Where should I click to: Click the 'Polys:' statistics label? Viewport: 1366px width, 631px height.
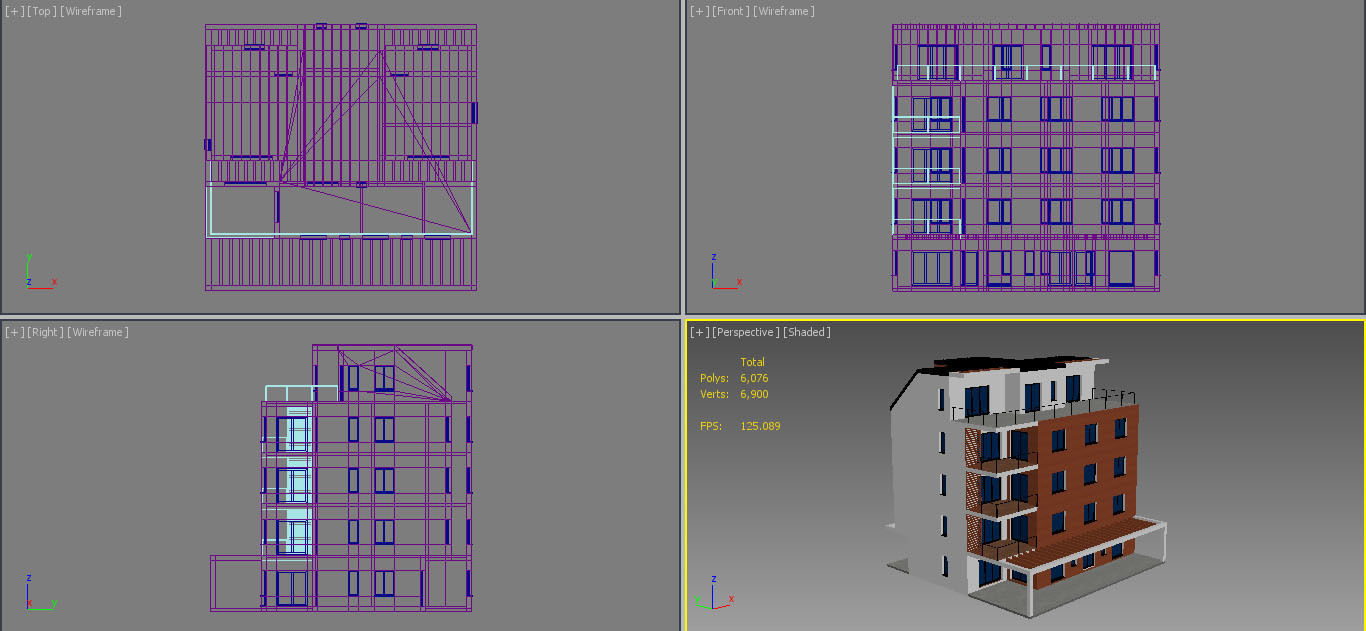[714, 378]
